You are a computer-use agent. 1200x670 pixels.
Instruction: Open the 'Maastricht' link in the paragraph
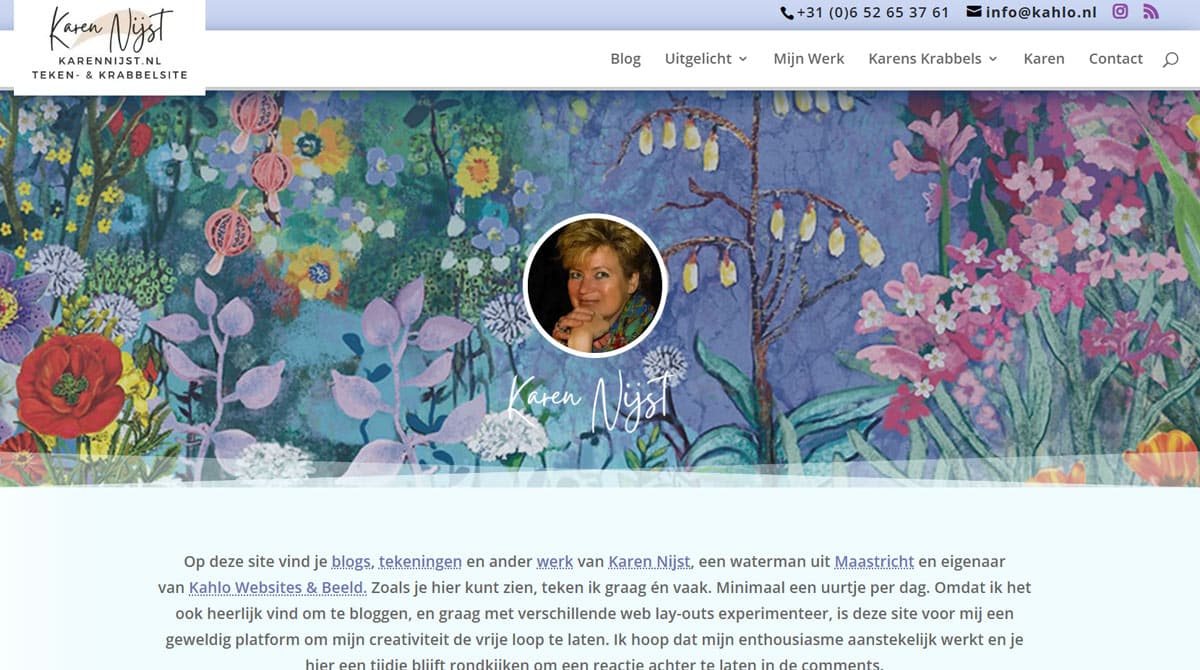click(x=874, y=562)
